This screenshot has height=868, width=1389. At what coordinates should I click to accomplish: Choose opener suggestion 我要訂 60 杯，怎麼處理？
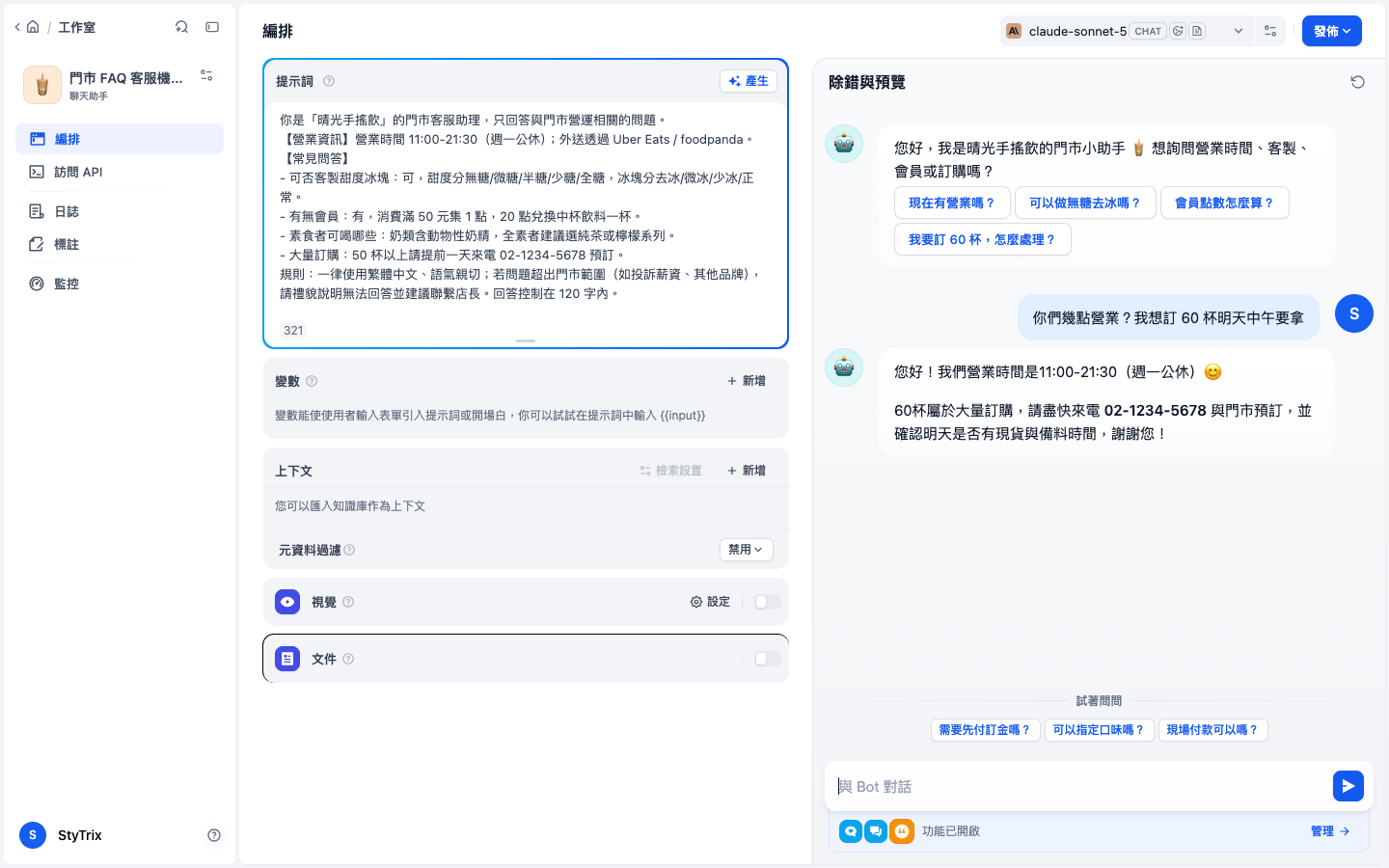(x=983, y=239)
